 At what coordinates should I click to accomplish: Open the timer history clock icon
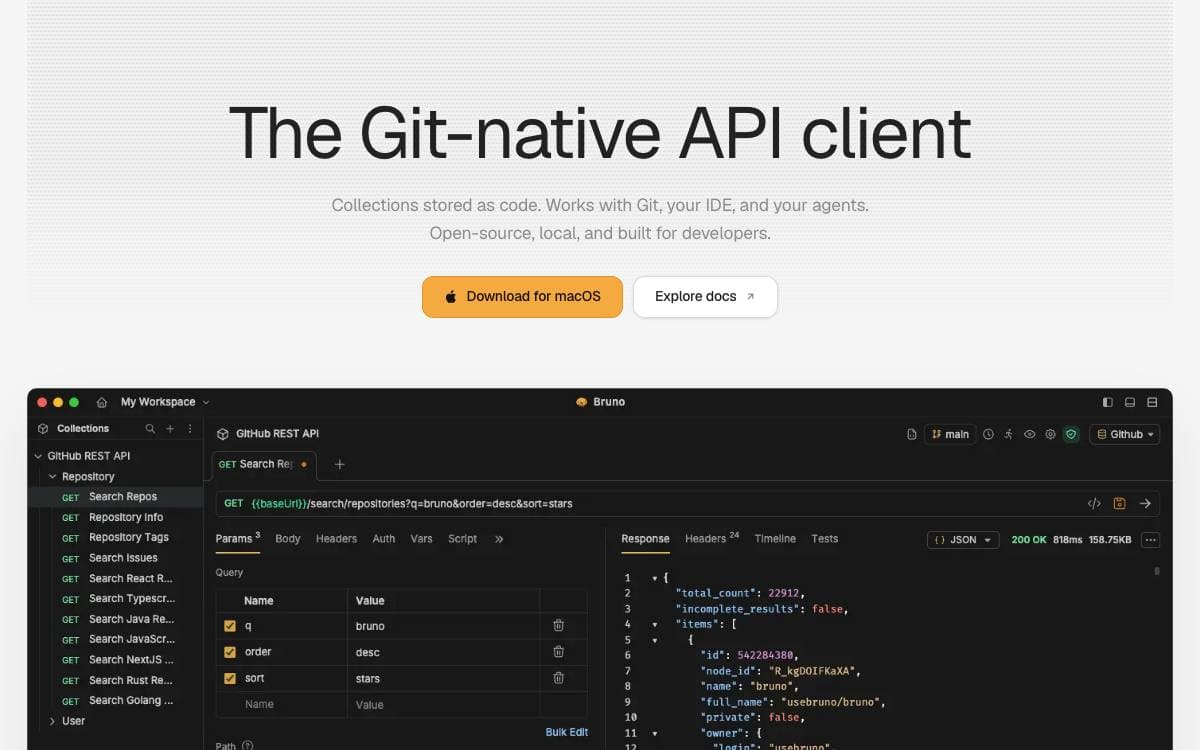[988, 434]
